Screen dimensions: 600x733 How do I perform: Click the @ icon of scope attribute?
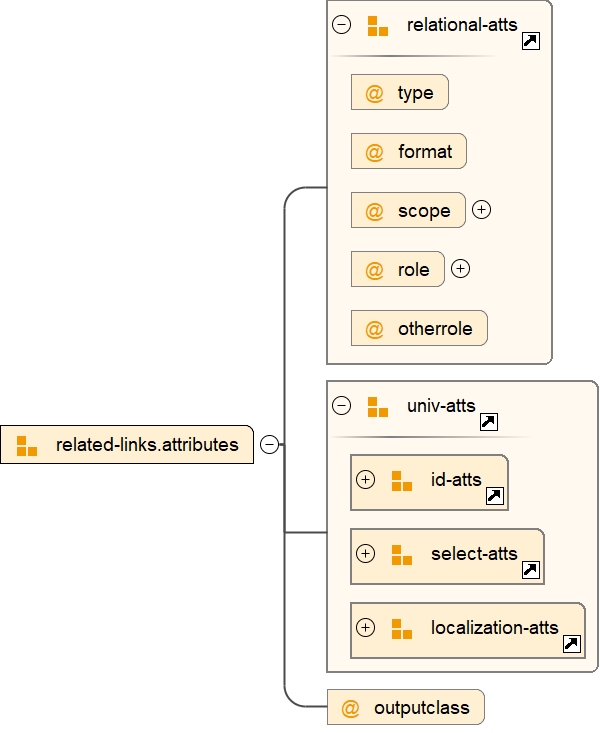374,211
